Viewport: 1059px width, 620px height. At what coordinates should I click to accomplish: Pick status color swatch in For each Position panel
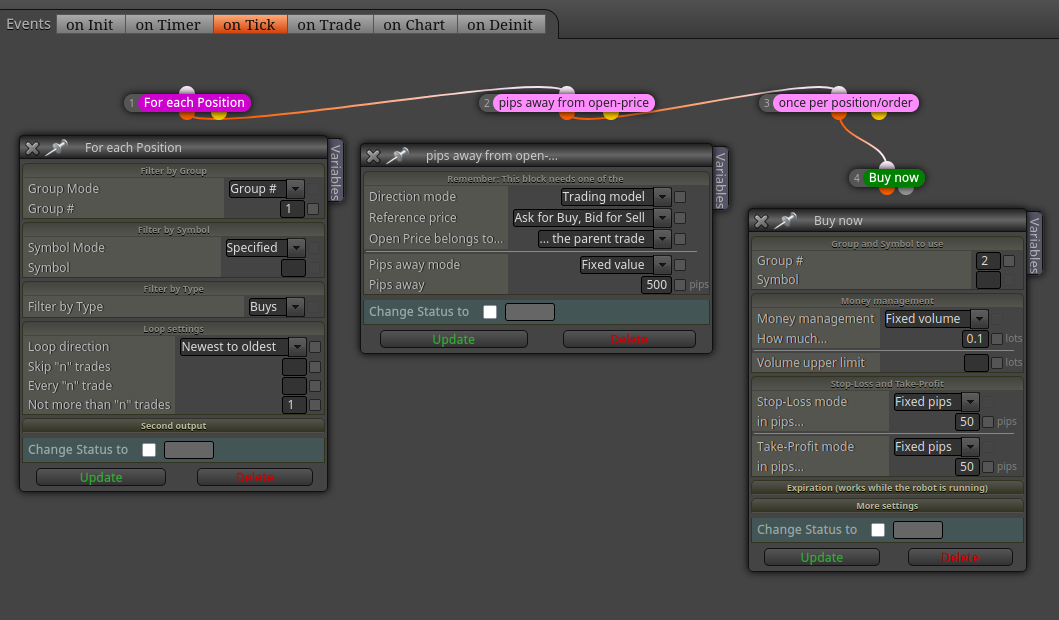(x=189, y=450)
